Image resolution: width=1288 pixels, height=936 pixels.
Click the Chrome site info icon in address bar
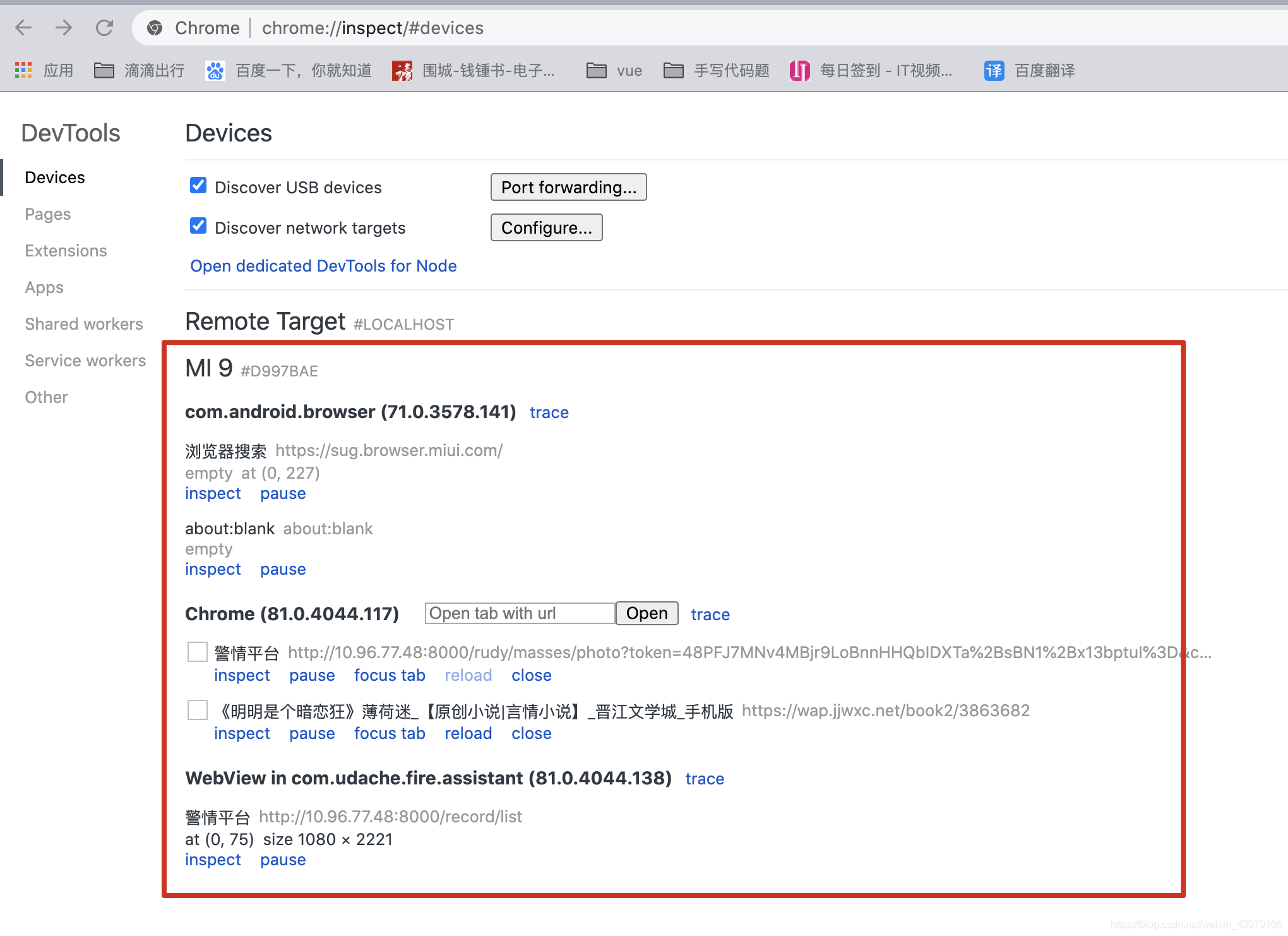pyautogui.click(x=155, y=28)
